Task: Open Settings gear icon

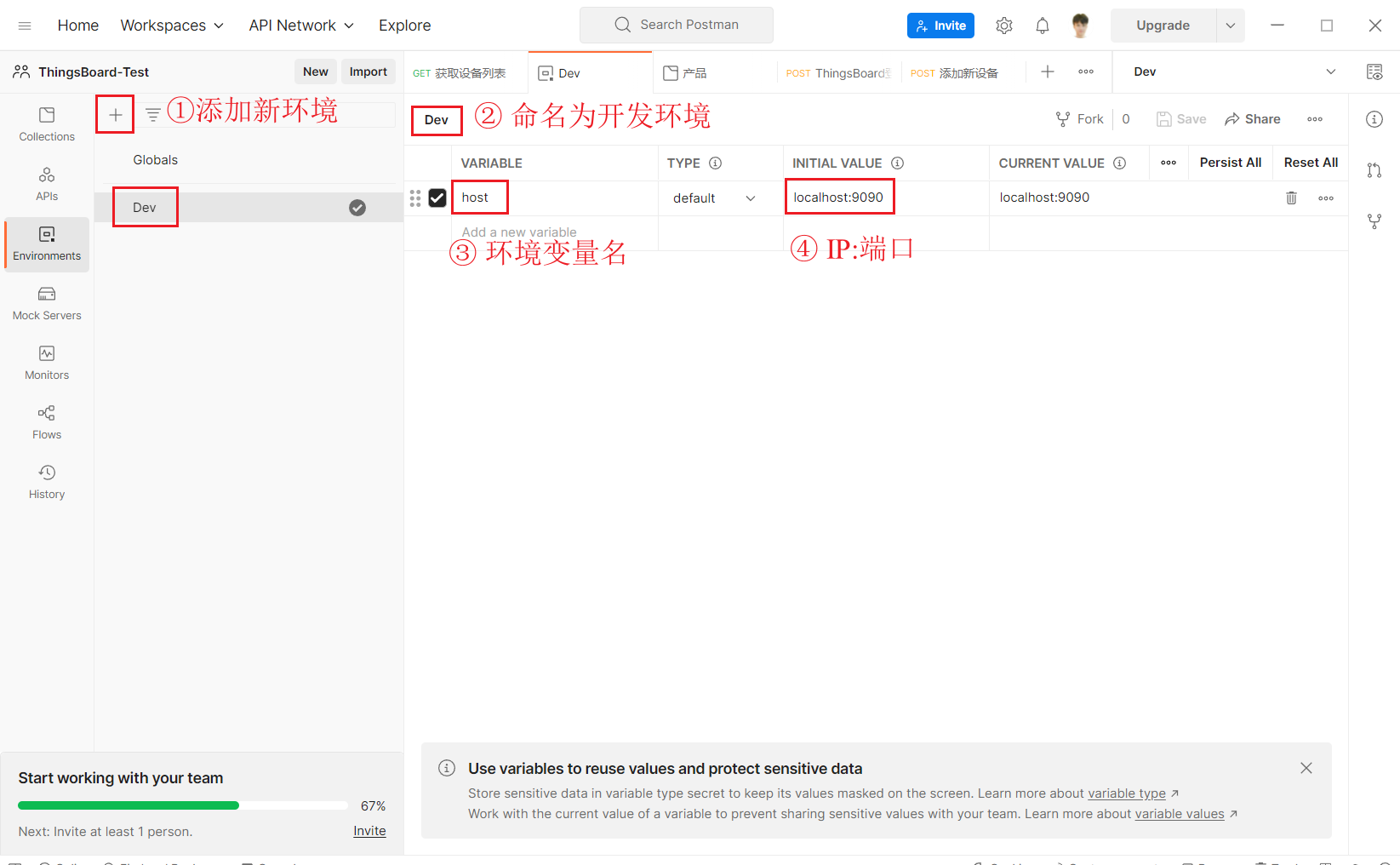Action: click(1004, 26)
